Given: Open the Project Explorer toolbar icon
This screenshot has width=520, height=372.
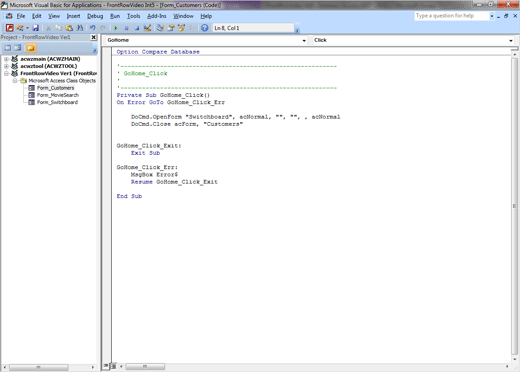Looking at the screenshot, I should (x=160, y=28).
